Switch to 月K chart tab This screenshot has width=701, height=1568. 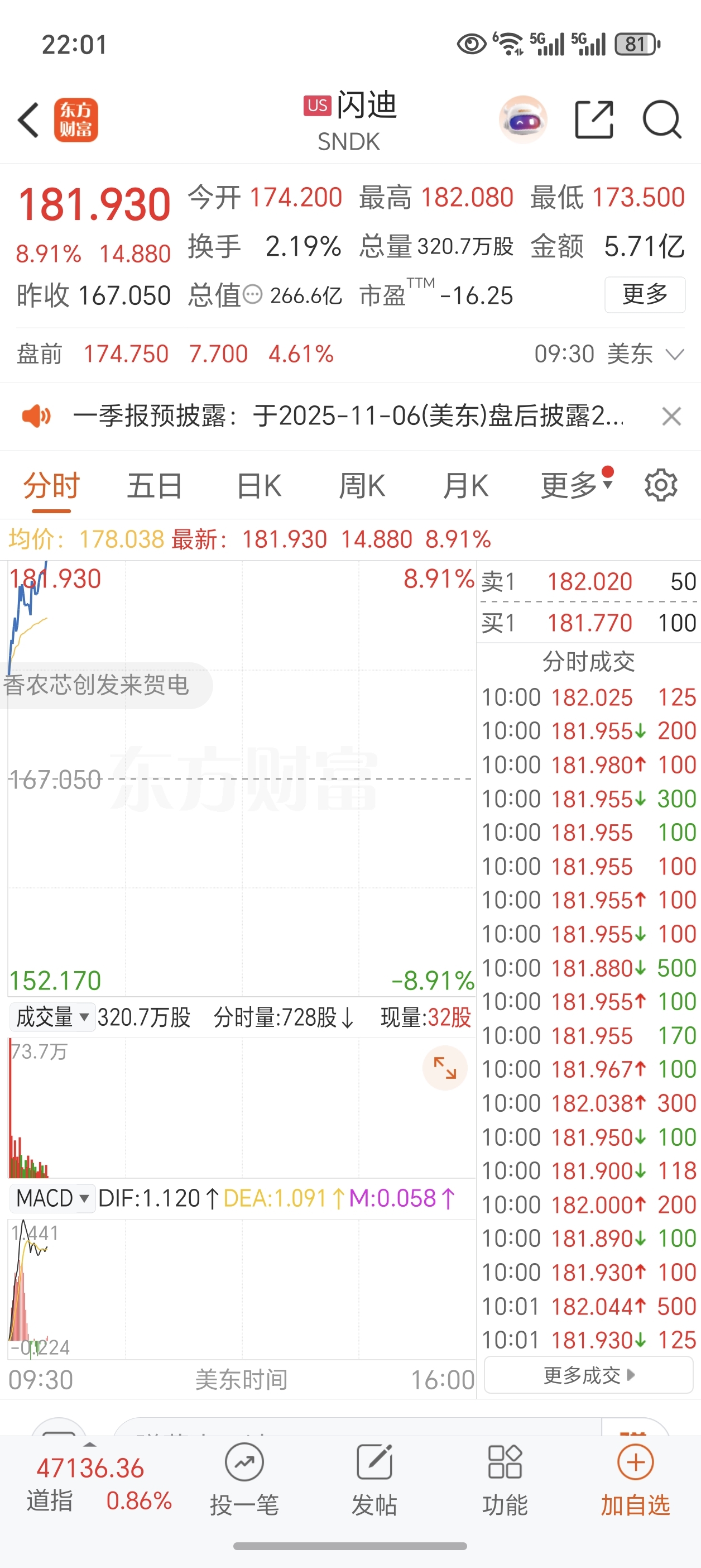(465, 486)
